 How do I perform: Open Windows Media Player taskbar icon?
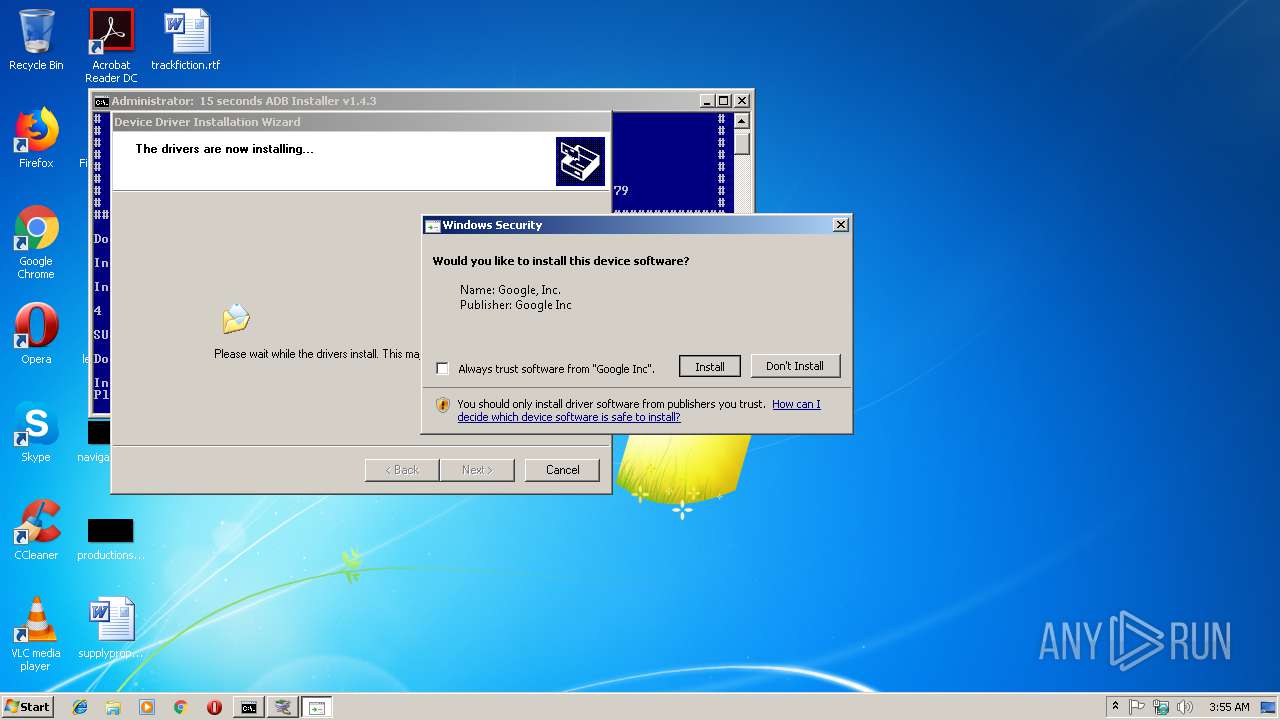147,707
